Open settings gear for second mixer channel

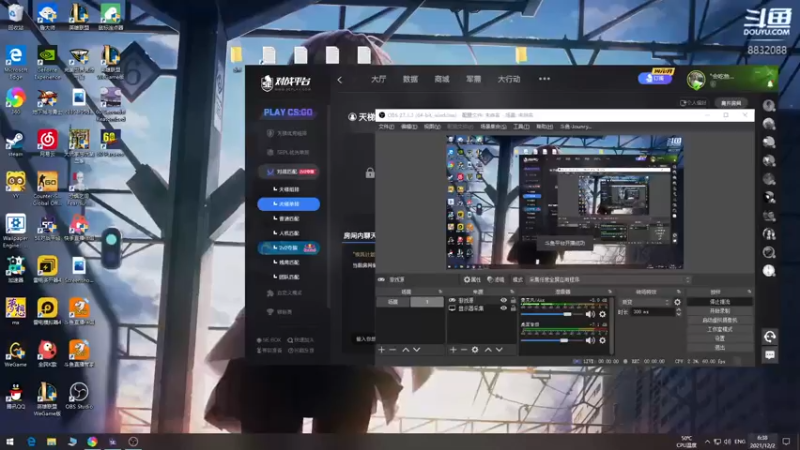pyautogui.click(x=603, y=340)
